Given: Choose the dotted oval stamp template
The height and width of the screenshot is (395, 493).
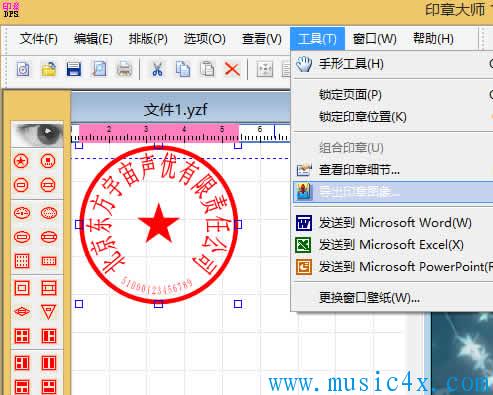Looking at the screenshot, I should (49, 213).
